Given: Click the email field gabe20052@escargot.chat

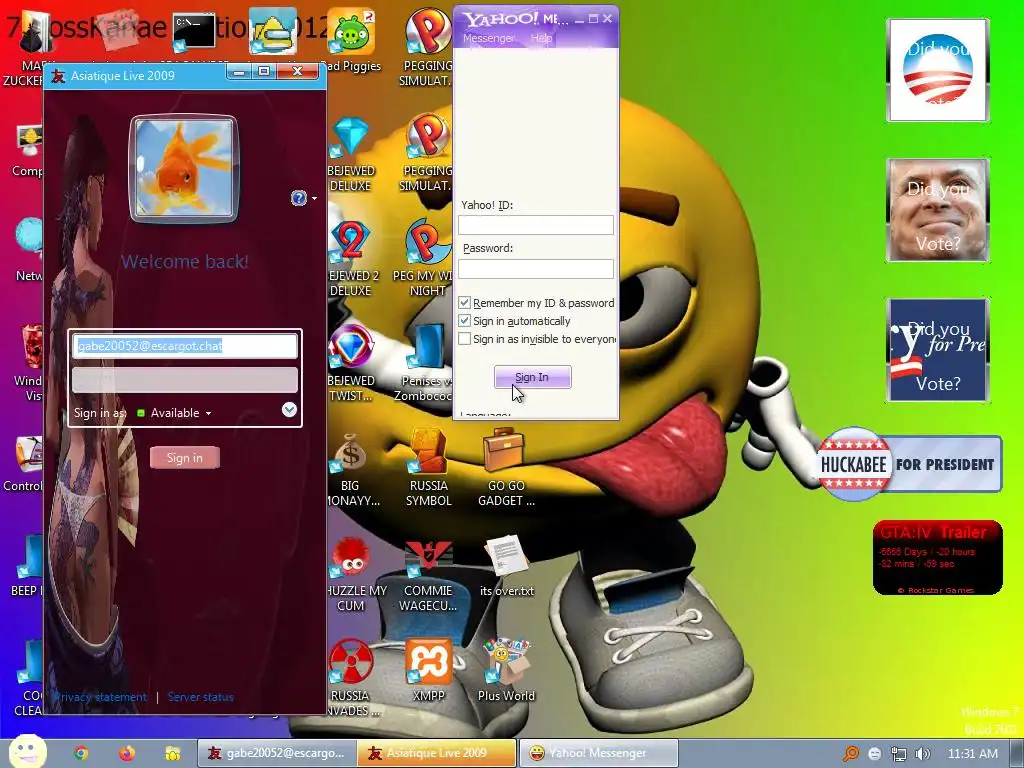Looking at the screenshot, I should tap(185, 346).
